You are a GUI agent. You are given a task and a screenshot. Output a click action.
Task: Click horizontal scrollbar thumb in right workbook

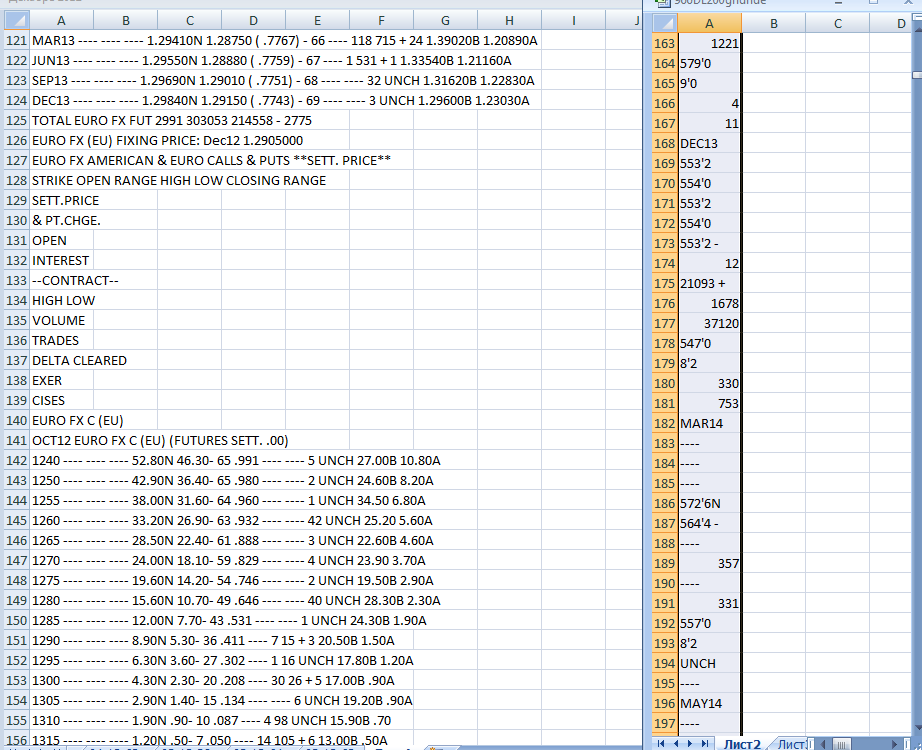tap(842, 744)
